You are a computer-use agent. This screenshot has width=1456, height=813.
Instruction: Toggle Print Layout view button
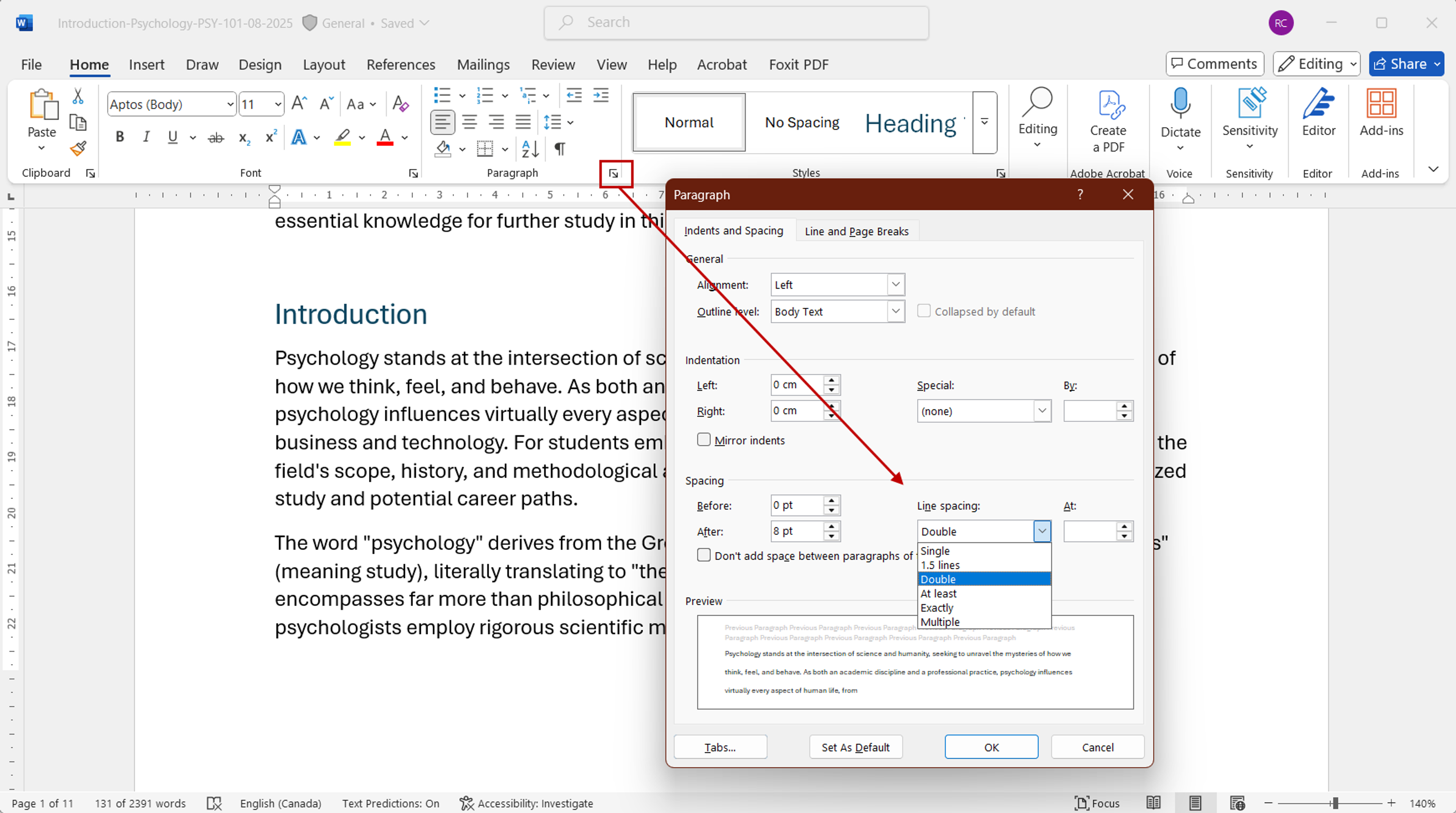click(1195, 803)
